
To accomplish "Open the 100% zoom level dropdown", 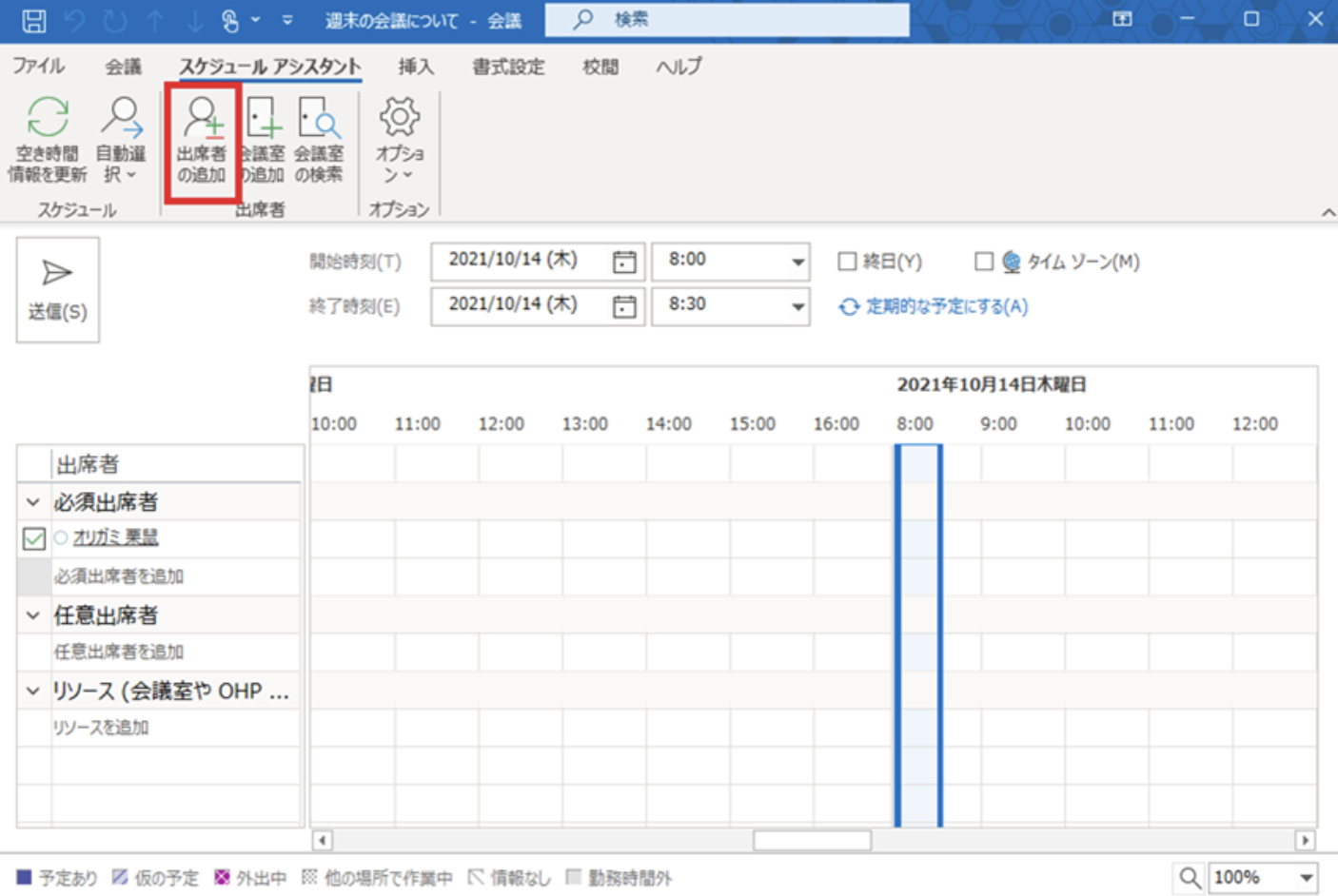I will pyautogui.click(x=1306, y=878).
